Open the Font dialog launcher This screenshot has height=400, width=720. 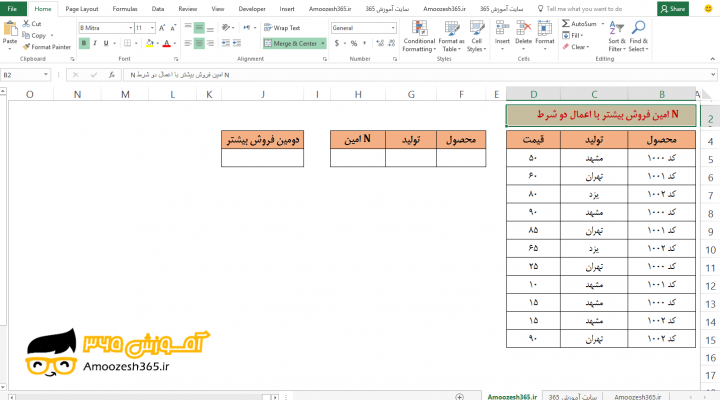point(176,59)
